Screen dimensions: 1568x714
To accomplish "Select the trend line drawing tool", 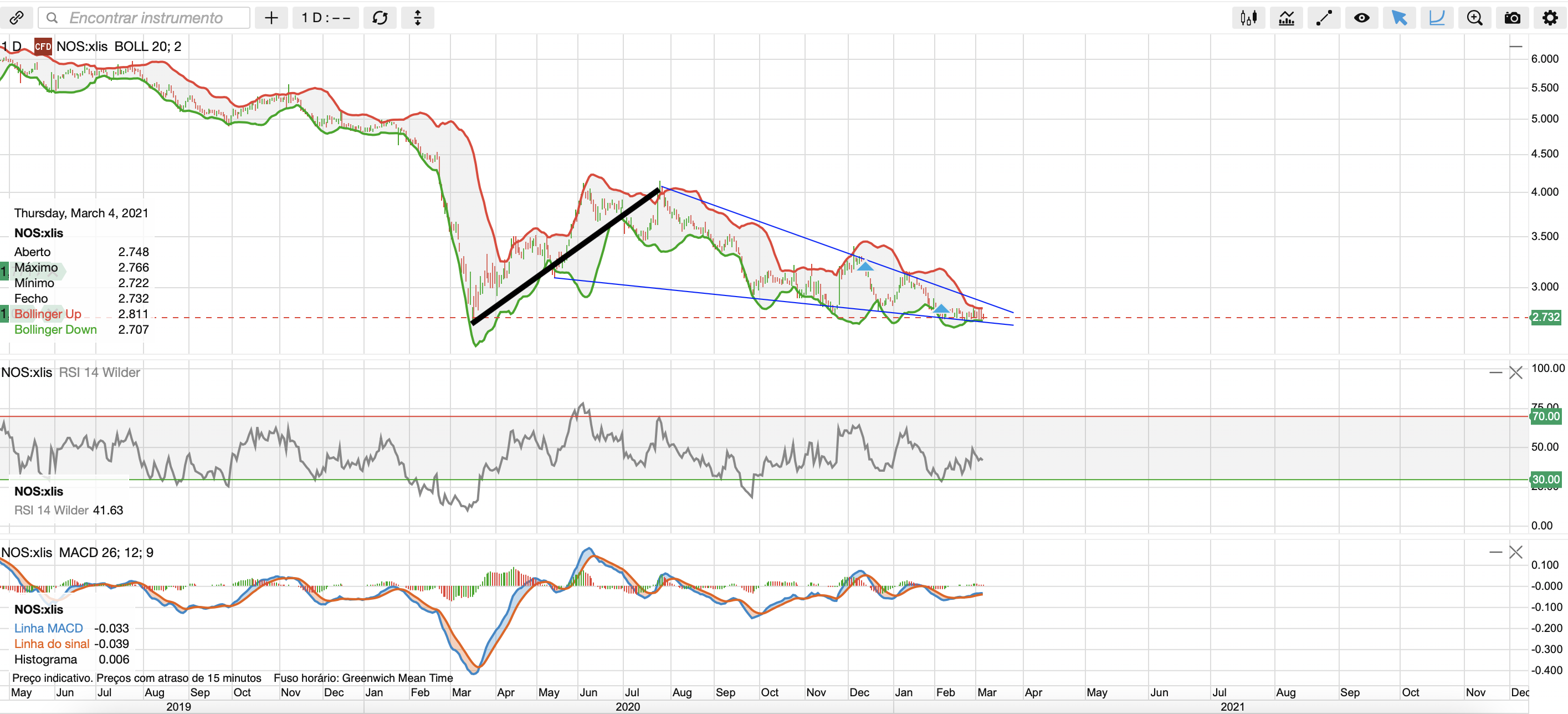I will (1324, 18).
